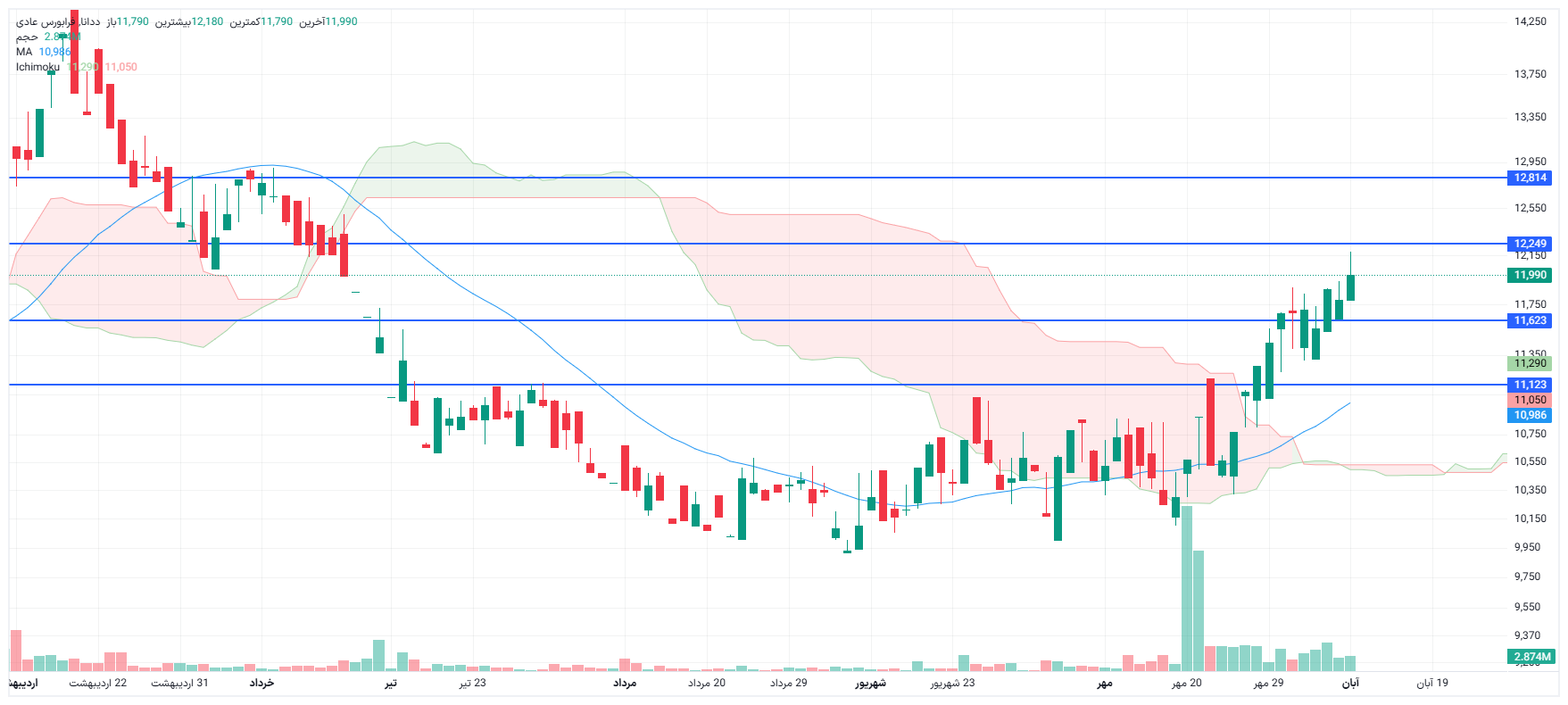Click the مرداد month label on the time axis
Image resolution: width=1568 pixels, height=705 pixels.
(625, 683)
